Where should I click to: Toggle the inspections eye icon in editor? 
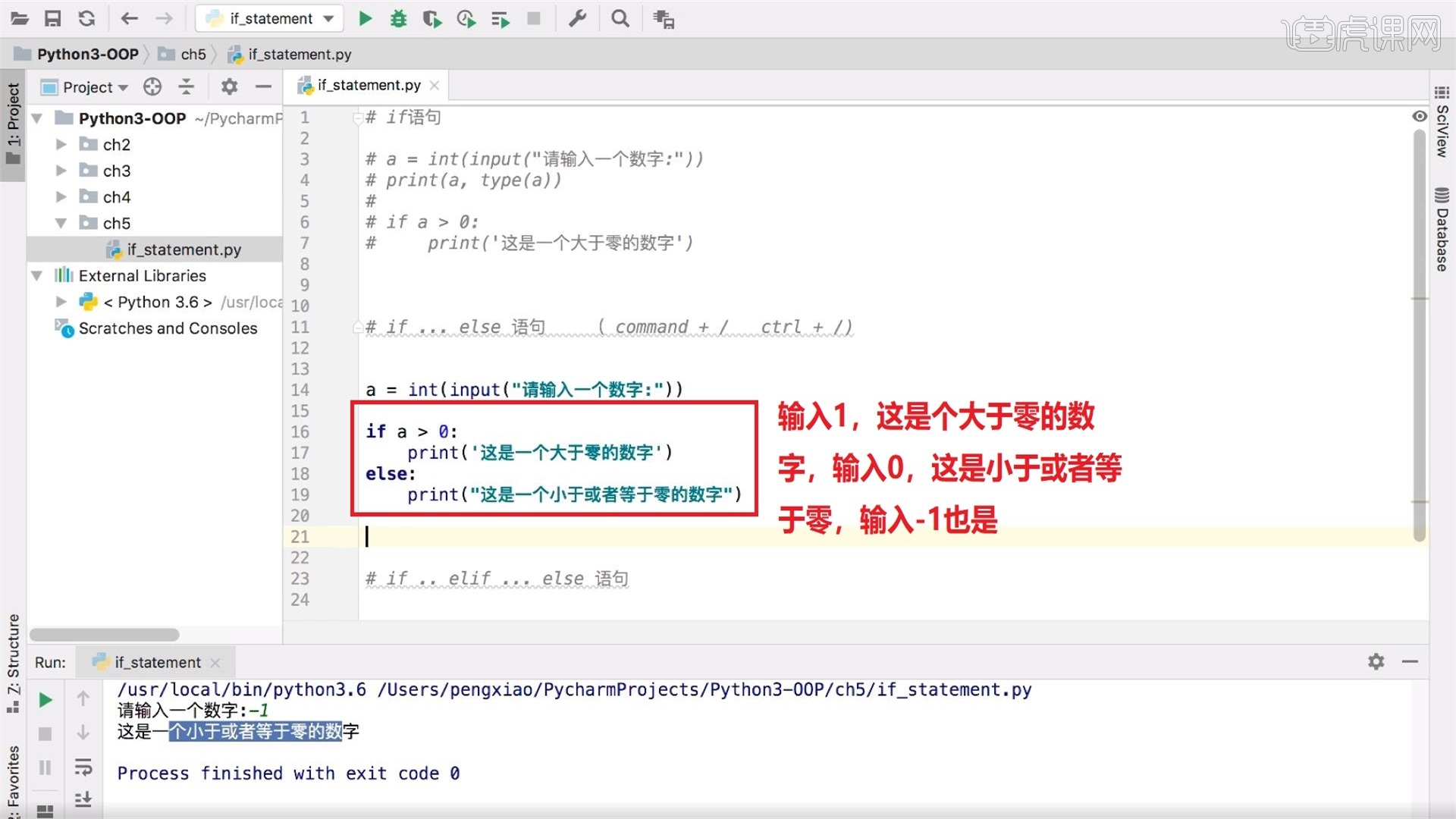[1420, 116]
